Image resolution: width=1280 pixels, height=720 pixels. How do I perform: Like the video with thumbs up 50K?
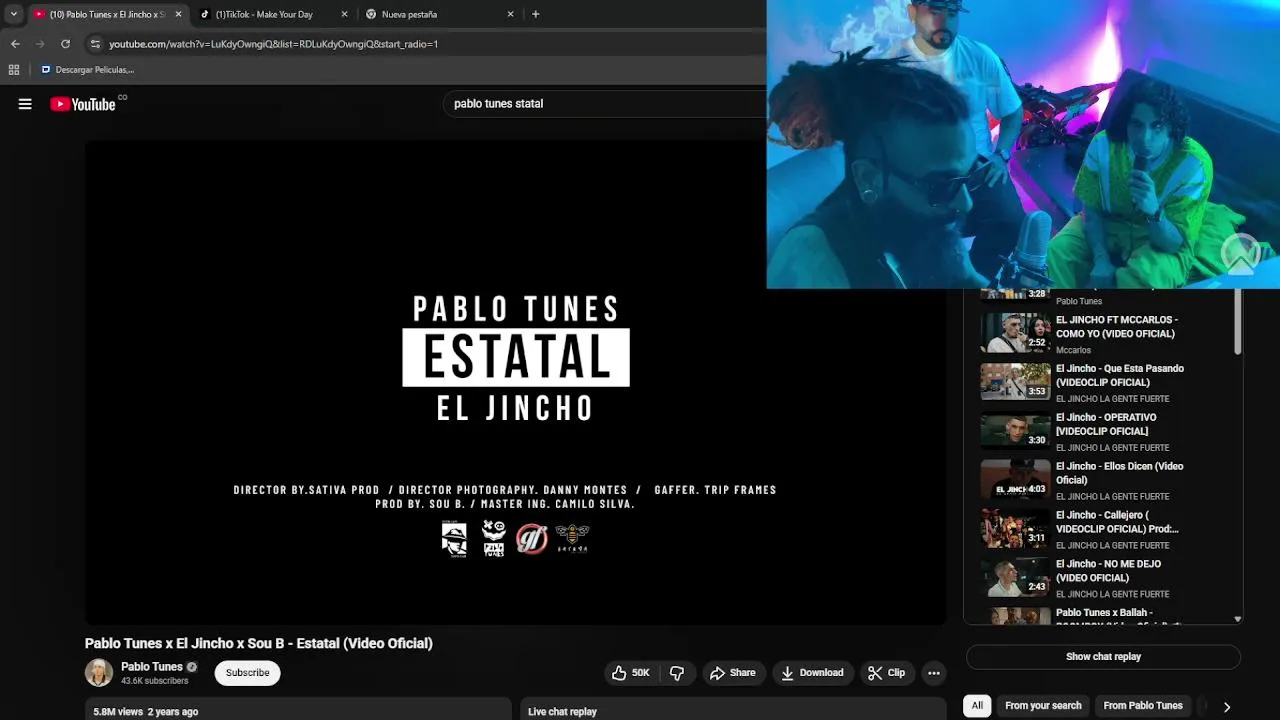pos(631,673)
